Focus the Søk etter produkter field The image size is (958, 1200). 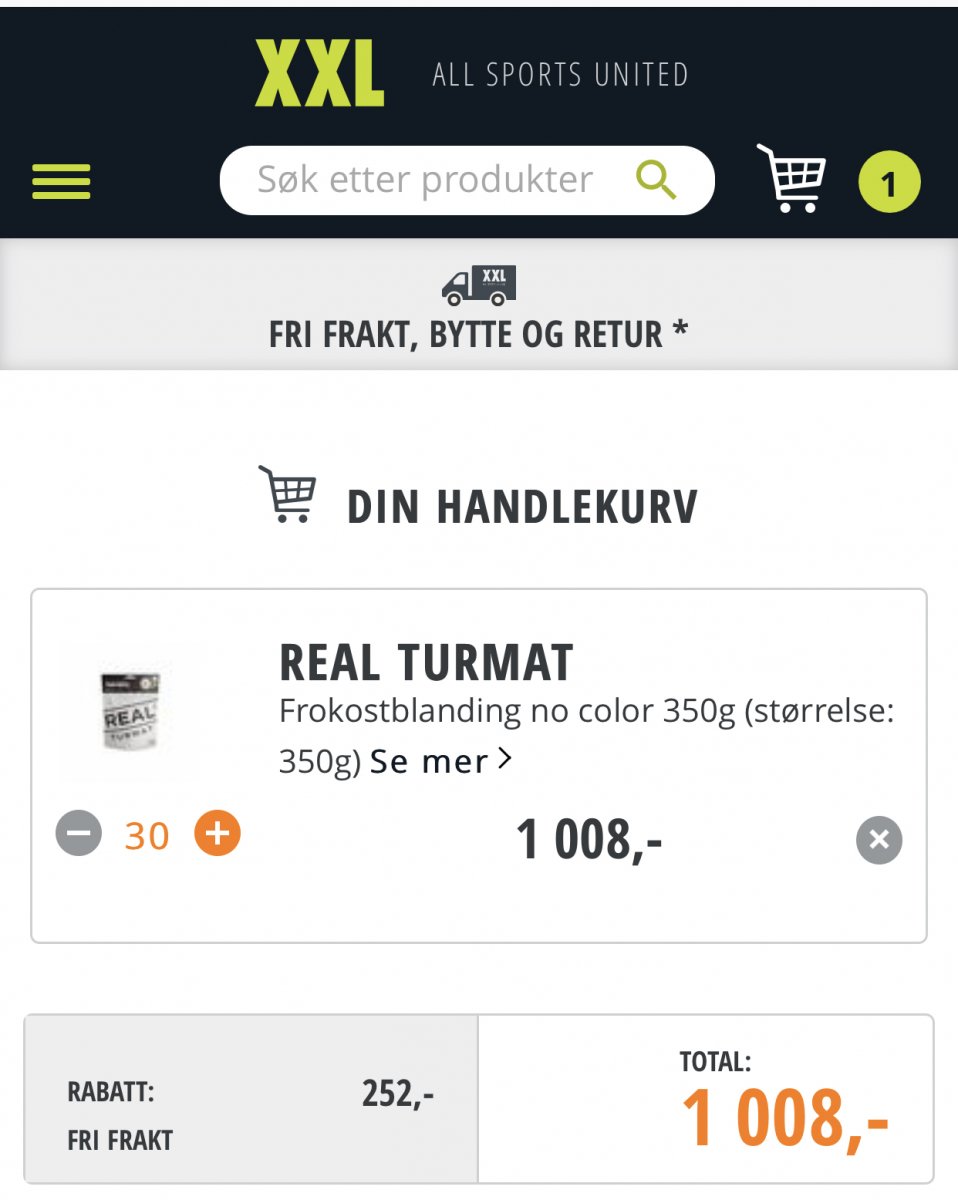tap(425, 181)
